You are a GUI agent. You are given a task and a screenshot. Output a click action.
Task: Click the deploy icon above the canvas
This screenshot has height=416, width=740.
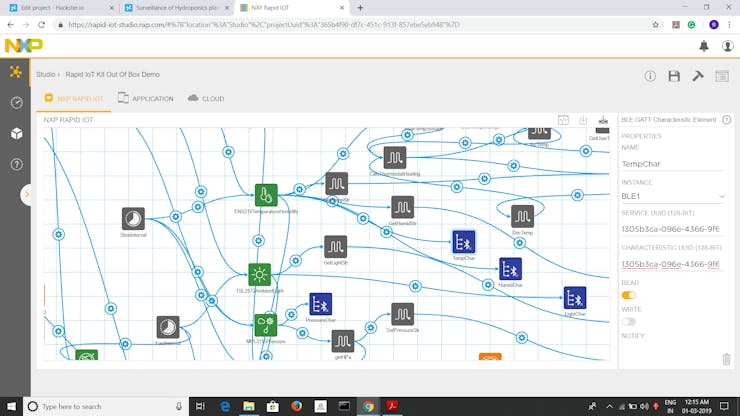pos(603,120)
